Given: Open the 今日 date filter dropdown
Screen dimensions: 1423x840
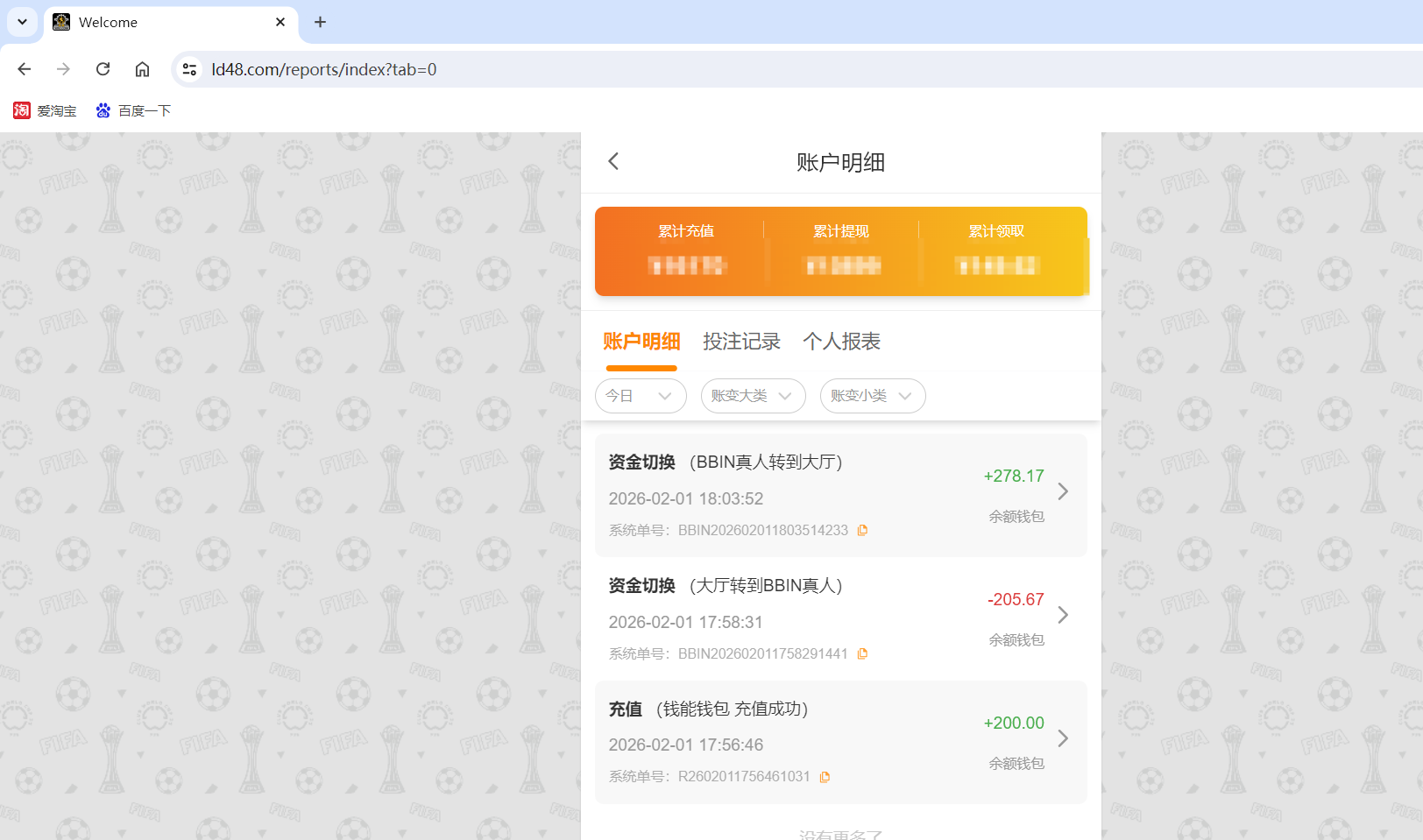Looking at the screenshot, I should coord(641,396).
